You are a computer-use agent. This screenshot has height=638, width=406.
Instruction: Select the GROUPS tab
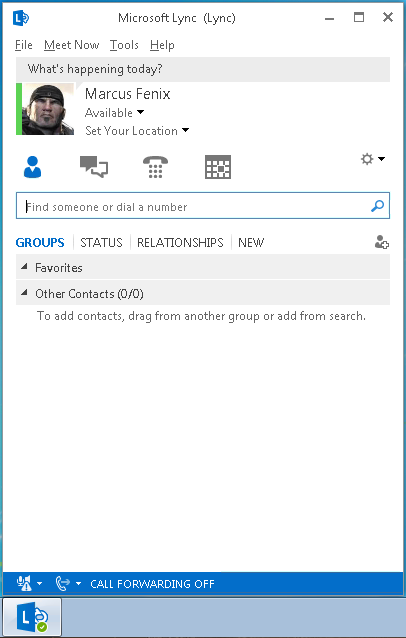40,243
